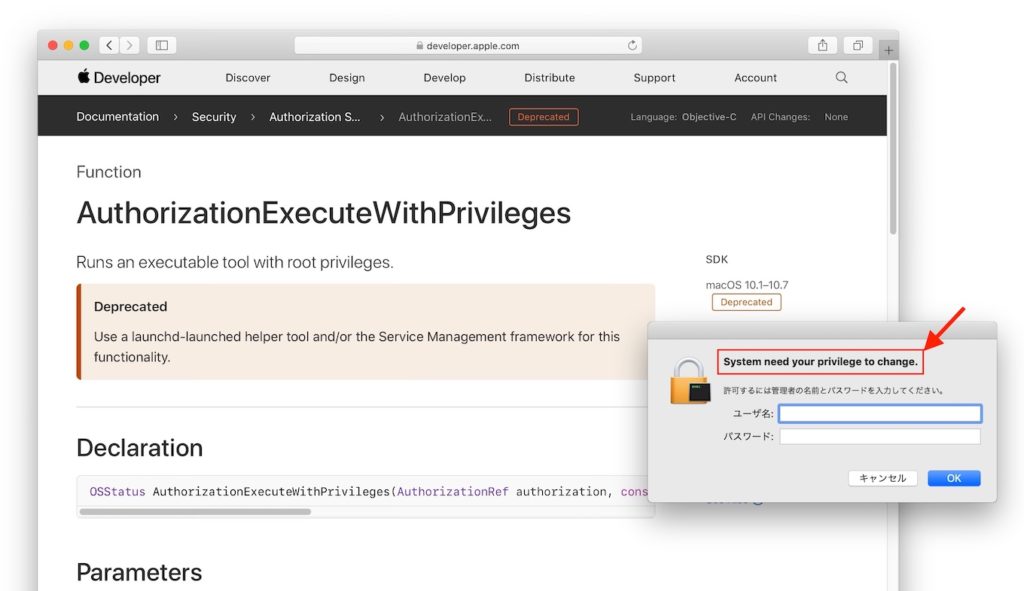The image size is (1024, 591).
Task: Toggle the Safari sidebar button
Action: click(x=161, y=45)
